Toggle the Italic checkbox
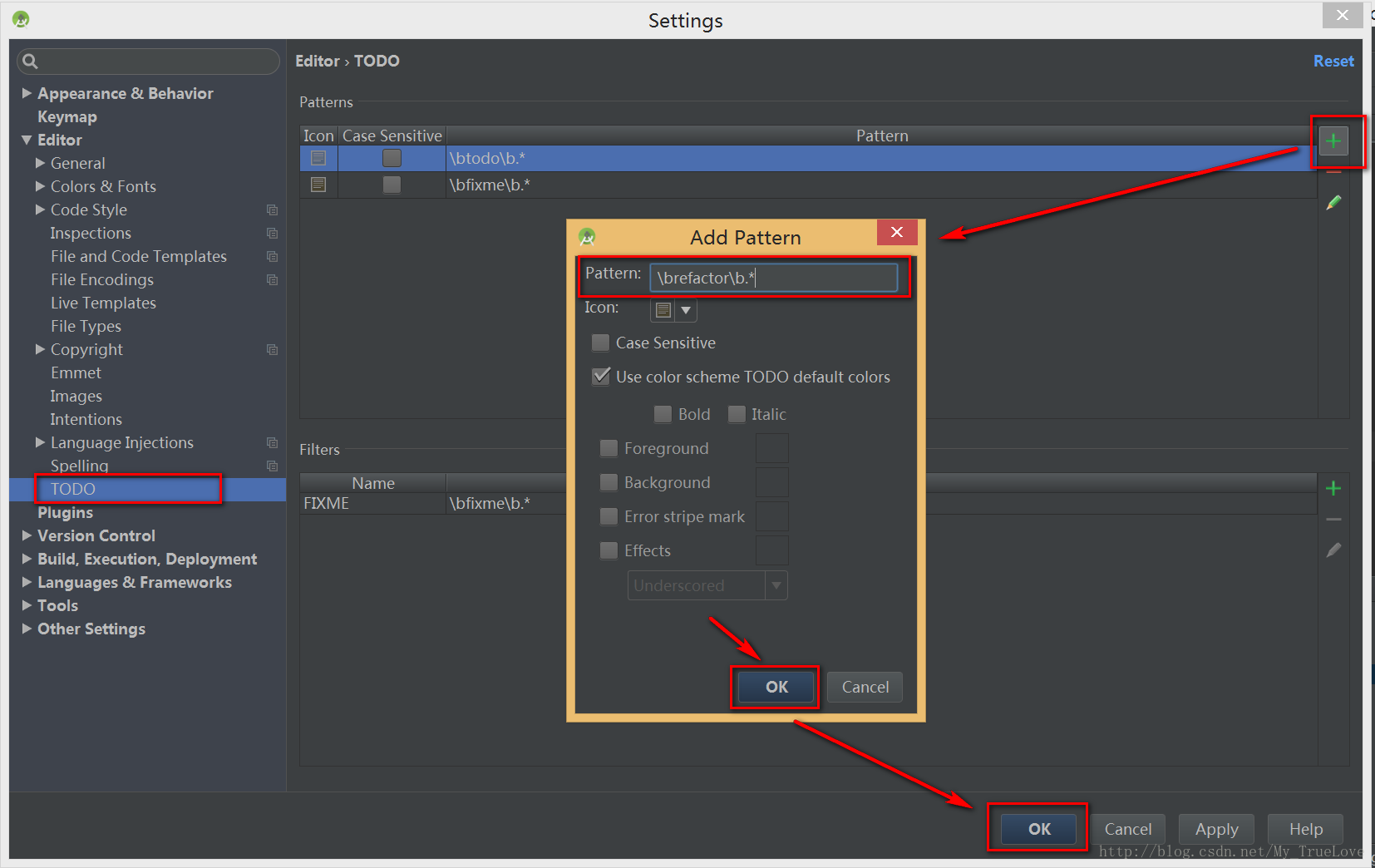The width and height of the screenshot is (1375, 868). tap(737, 414)
